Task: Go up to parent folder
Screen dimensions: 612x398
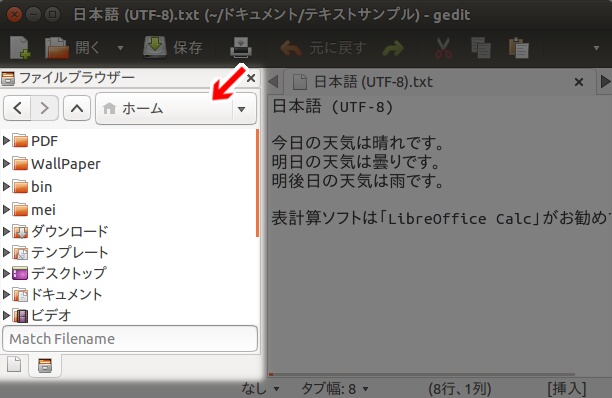Action: click(77, 108)
